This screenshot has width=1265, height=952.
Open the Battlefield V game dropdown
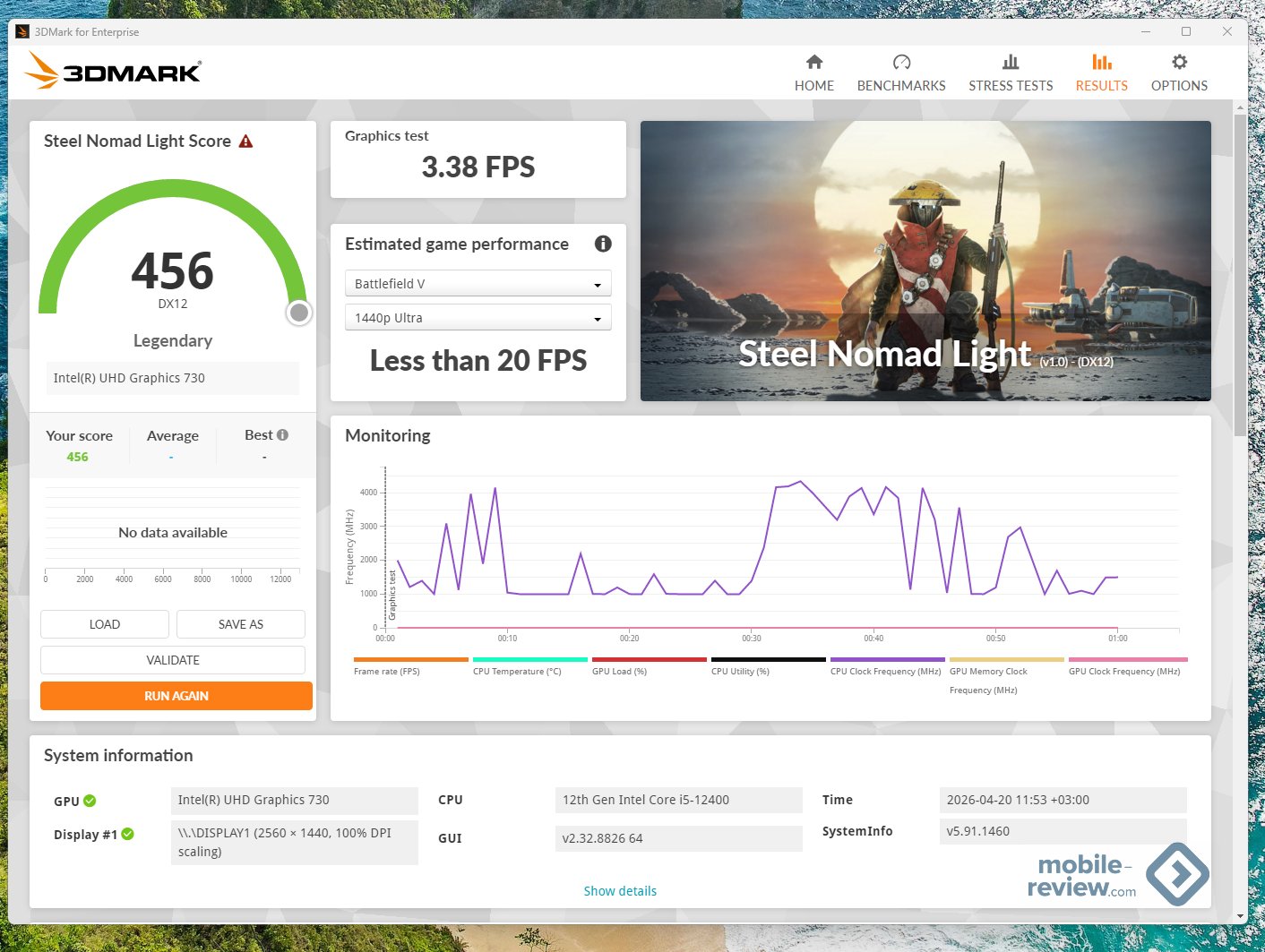pos(478,284)
